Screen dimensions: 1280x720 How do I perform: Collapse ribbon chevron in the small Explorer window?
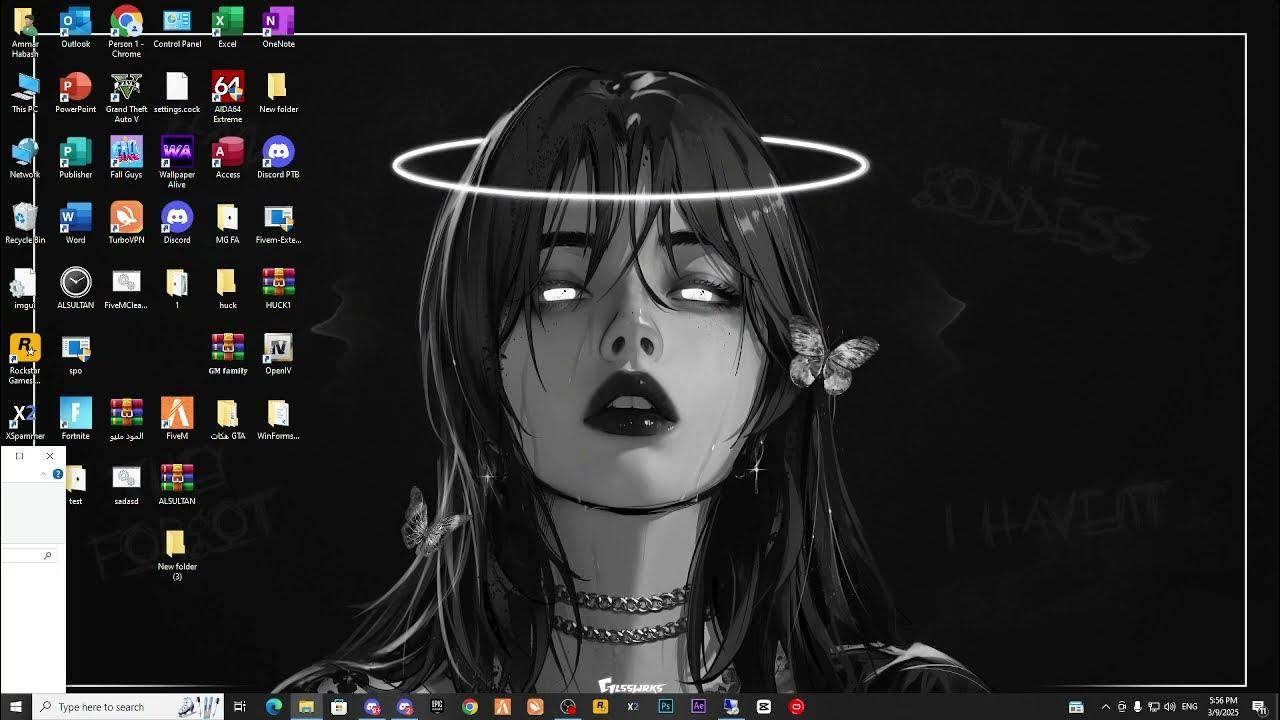(x=43, y=474)
